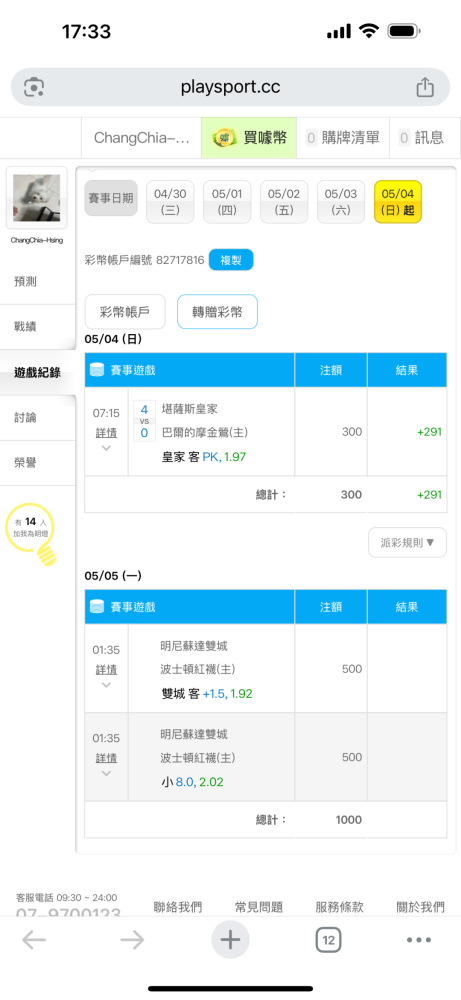
Task: Select the 05/04 (日) date toggle
Action: (x=397, y=202)
